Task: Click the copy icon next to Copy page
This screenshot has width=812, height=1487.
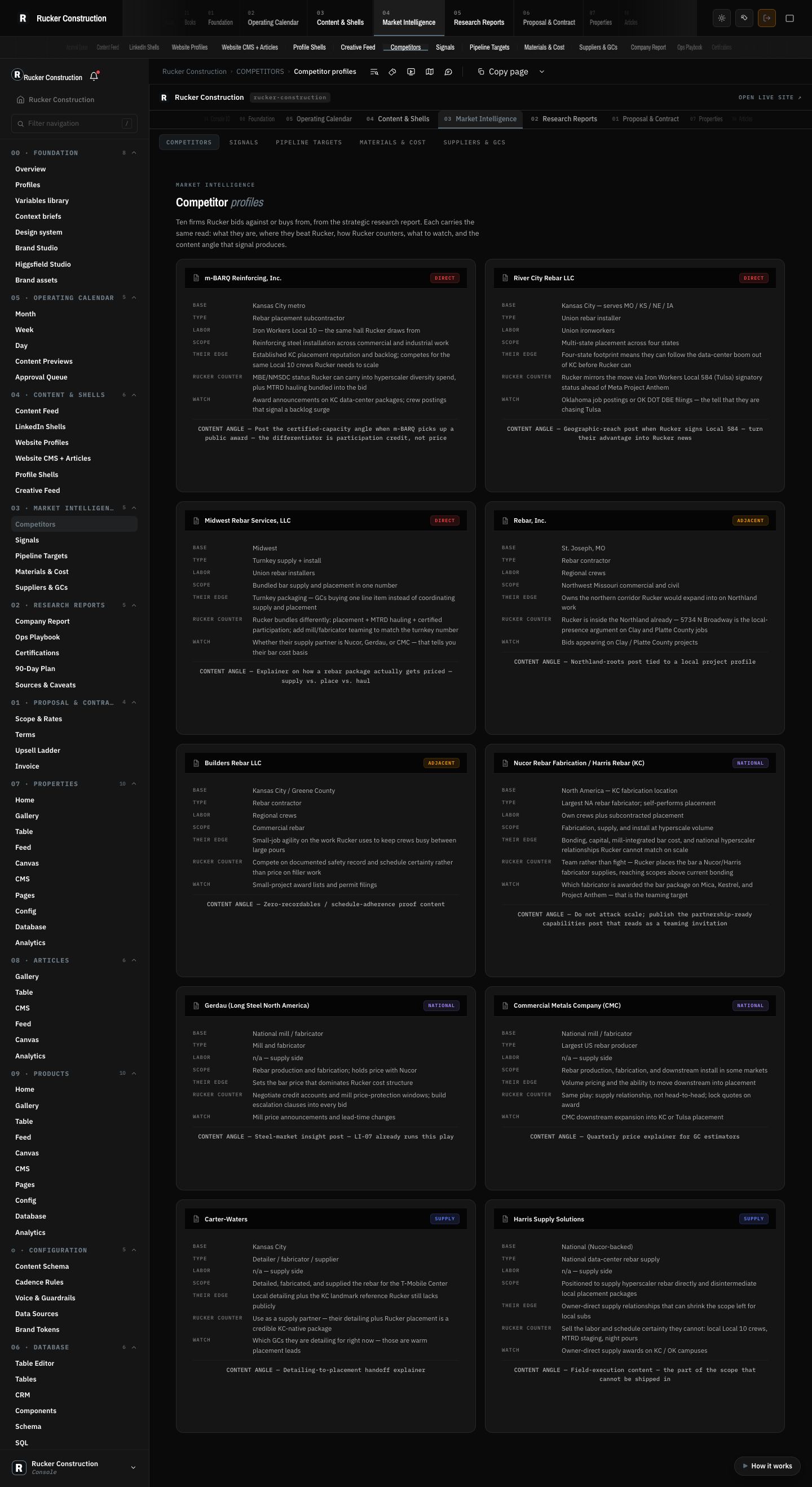Action: coord(481,72)
